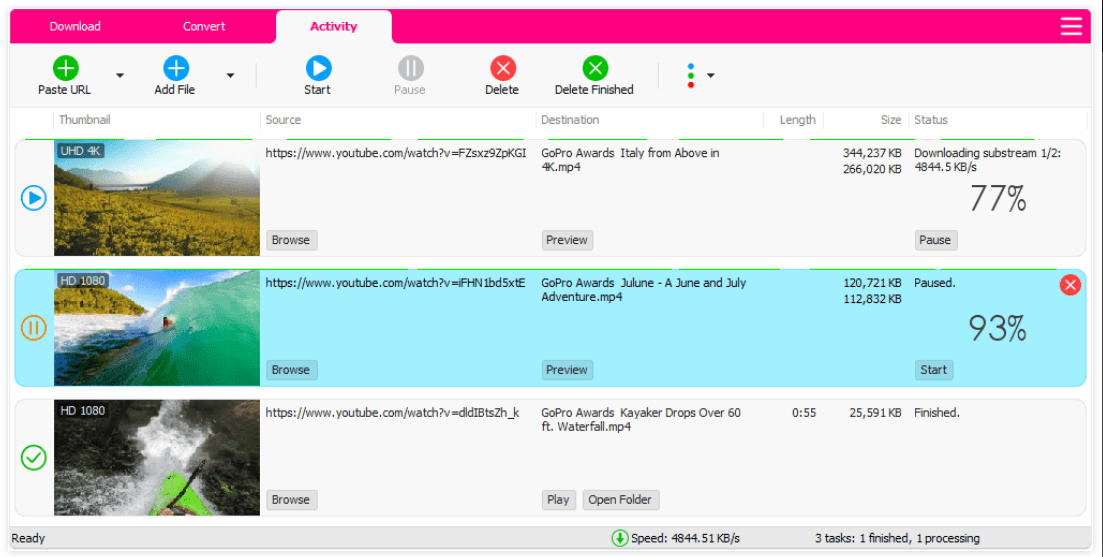The image size is (1103, 557).
Task: Click the blue Add File icon
Action: tap(176, 68)
